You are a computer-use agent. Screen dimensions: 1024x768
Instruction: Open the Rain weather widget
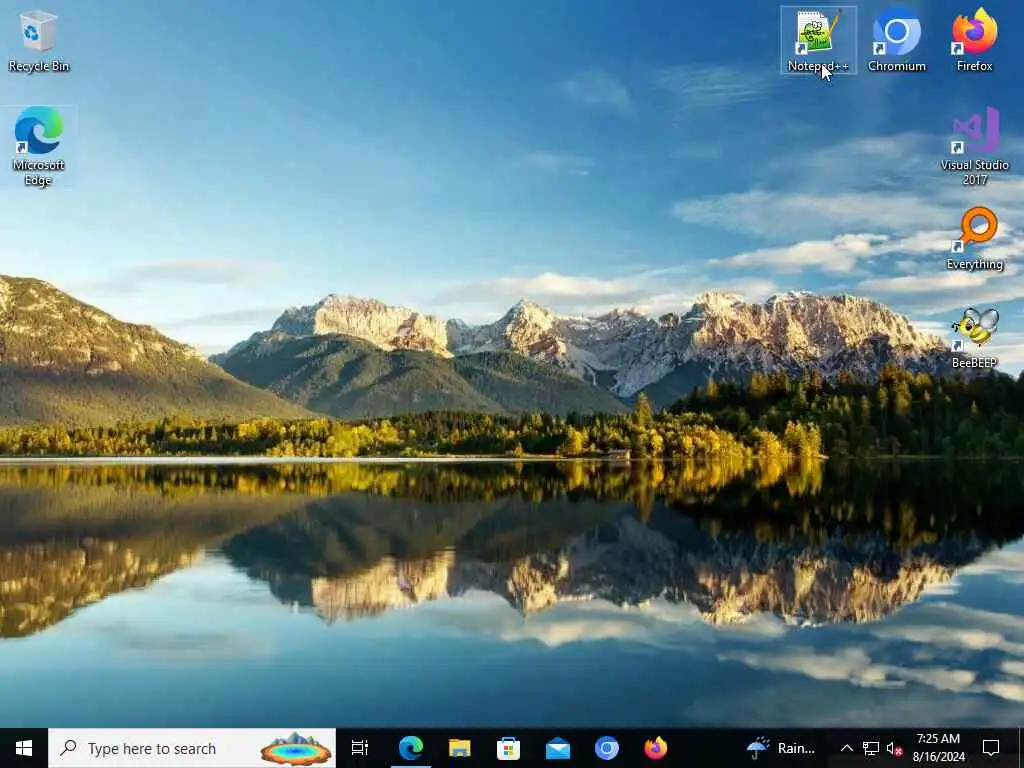(x=781, y=748)
